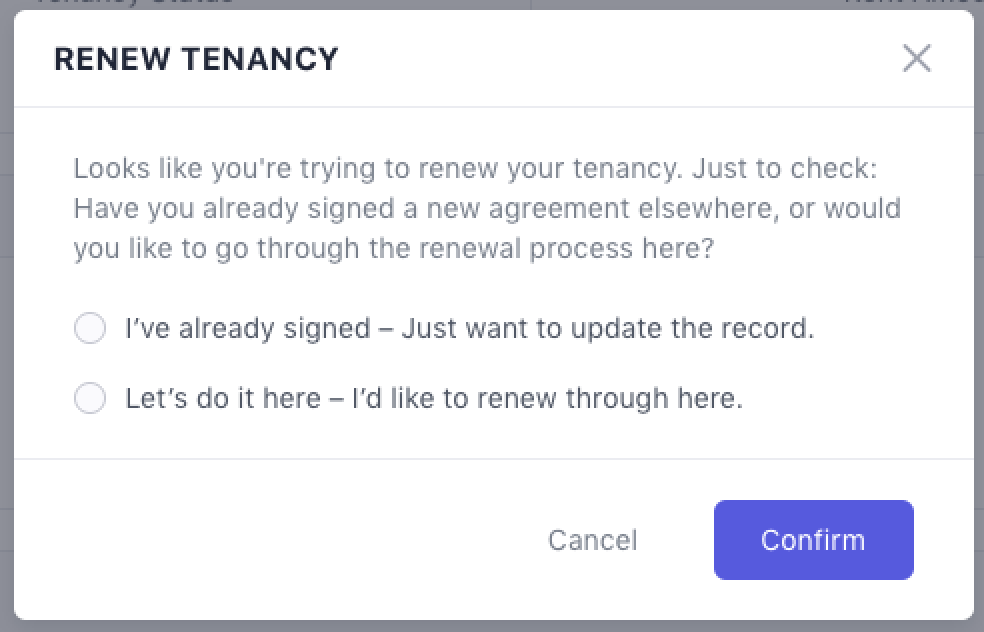Click "I'd like to renew through here" label
The height and width of the screenshot is (632, 984).
tap(547, 399)
